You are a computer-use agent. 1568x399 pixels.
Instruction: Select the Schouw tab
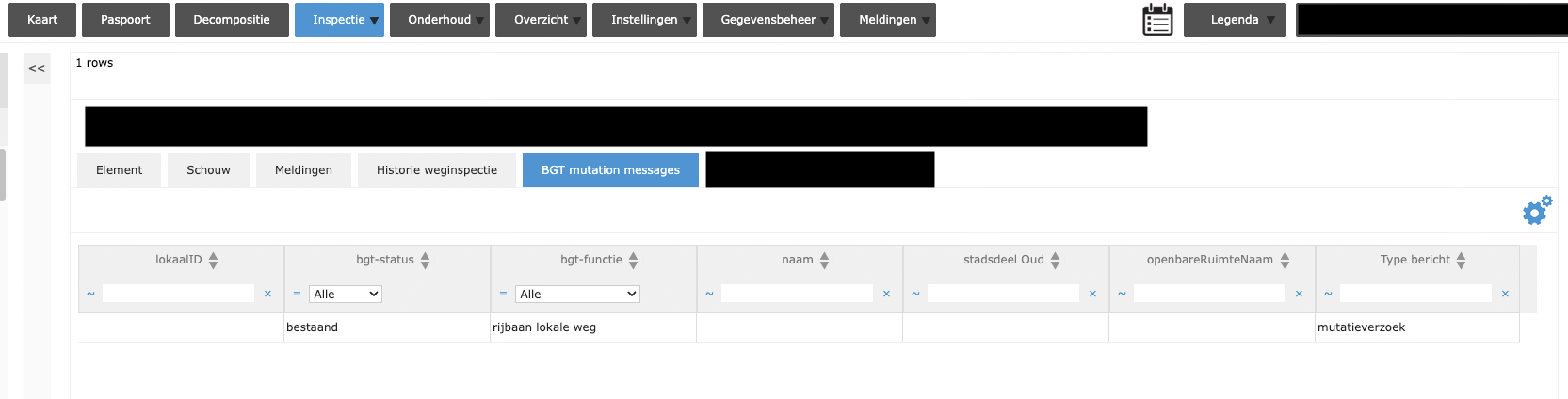pyautogui.click(x=208, y=170)
